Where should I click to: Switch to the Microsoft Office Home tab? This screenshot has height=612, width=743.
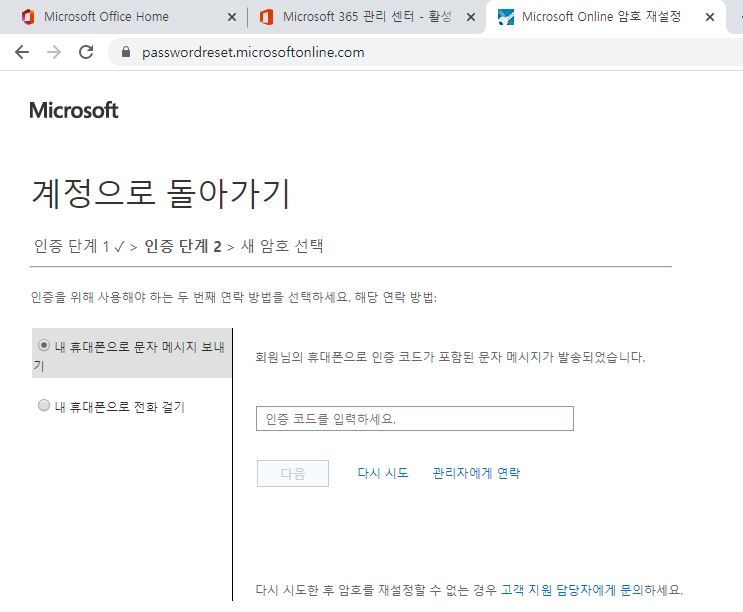106,17
